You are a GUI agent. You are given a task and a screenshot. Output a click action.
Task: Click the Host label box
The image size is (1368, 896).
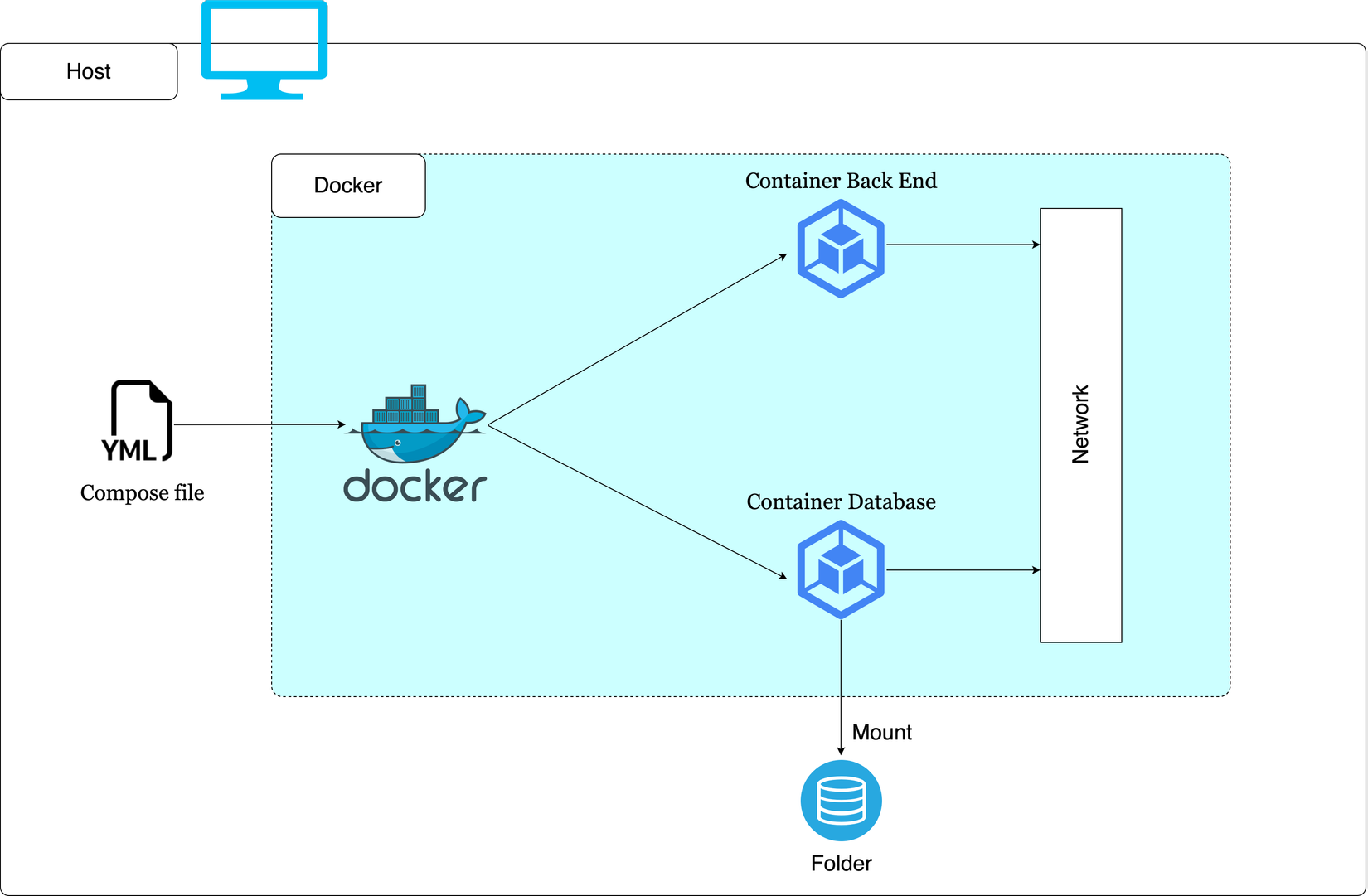89,72
